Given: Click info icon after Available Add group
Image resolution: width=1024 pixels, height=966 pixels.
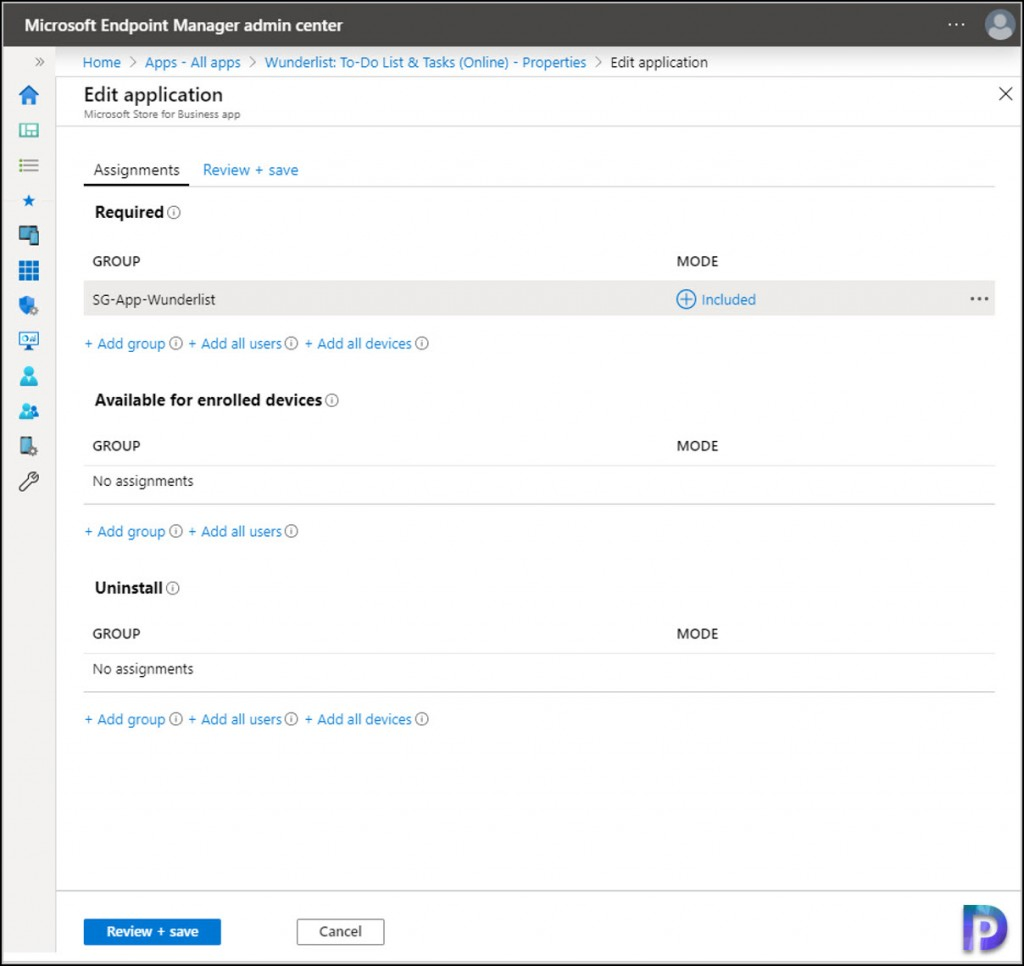Looking at the screenshot, I should [x=176, y=532].
